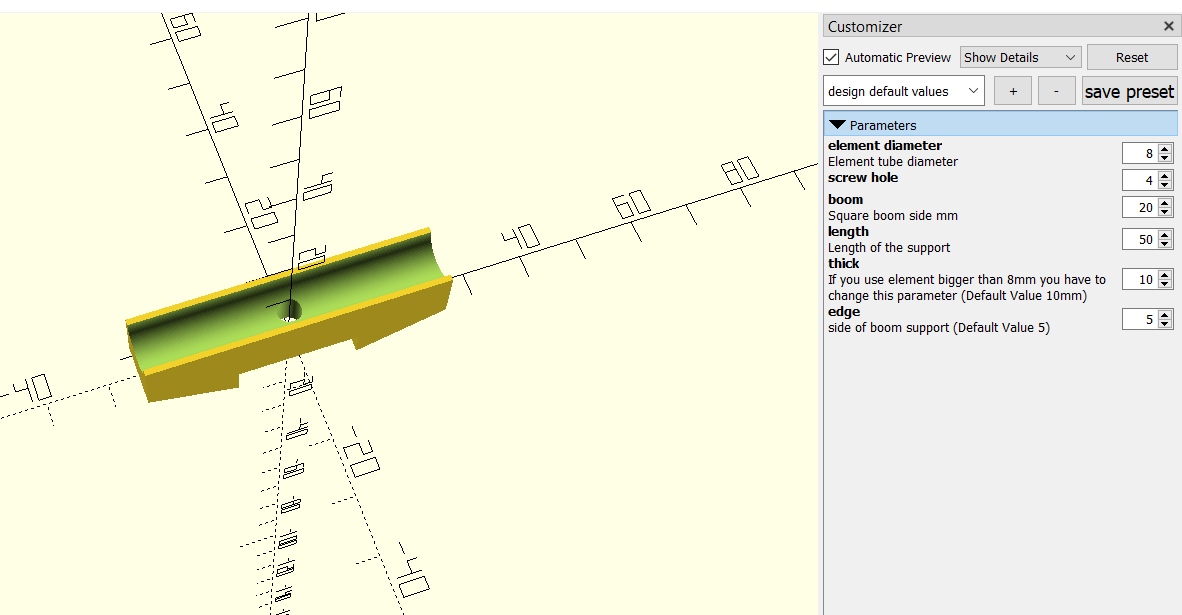Click the save preset button
Screen dimensions: 1182x615
click(x=1129, y=92)
